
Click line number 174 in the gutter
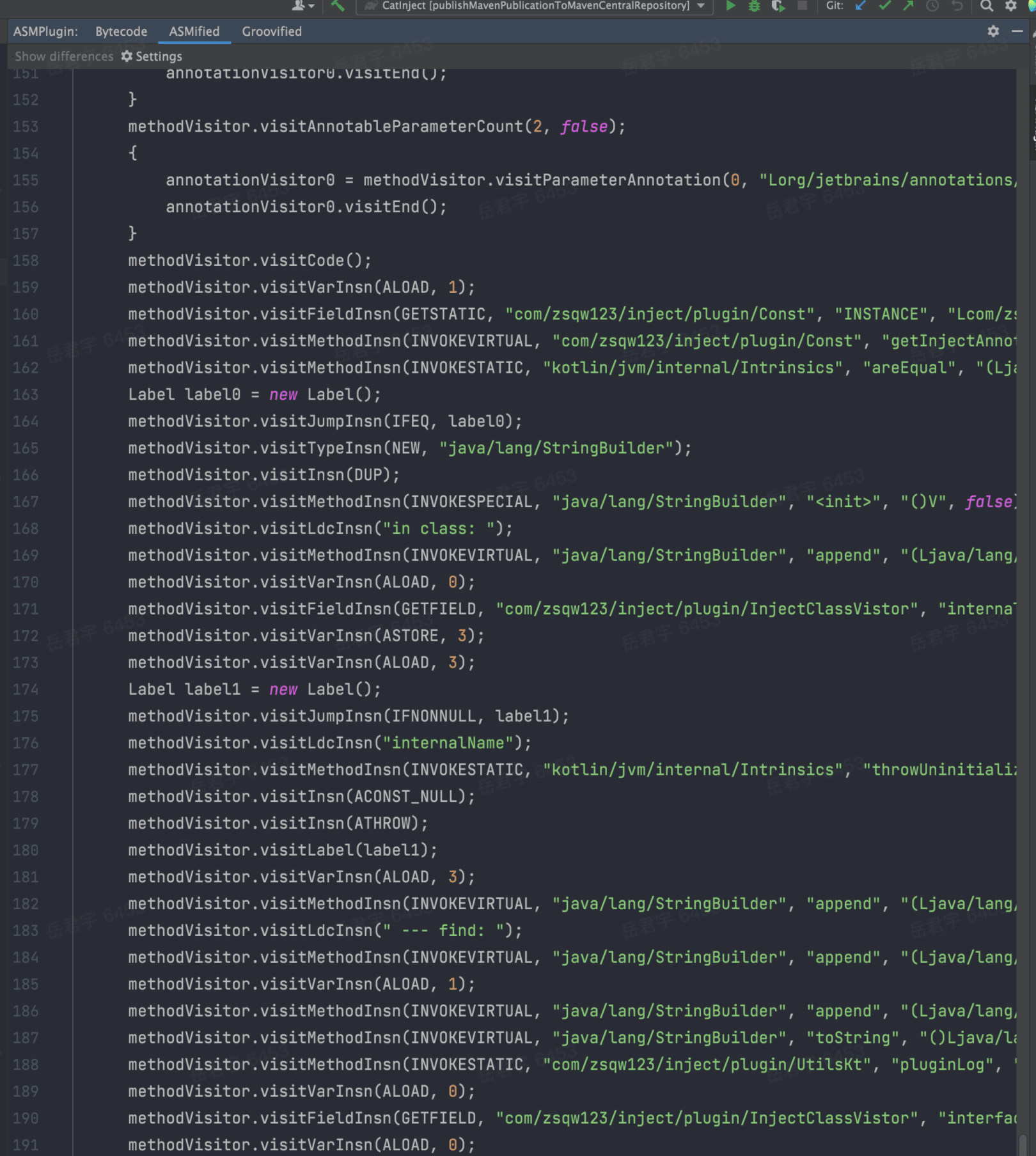(26, 689)
